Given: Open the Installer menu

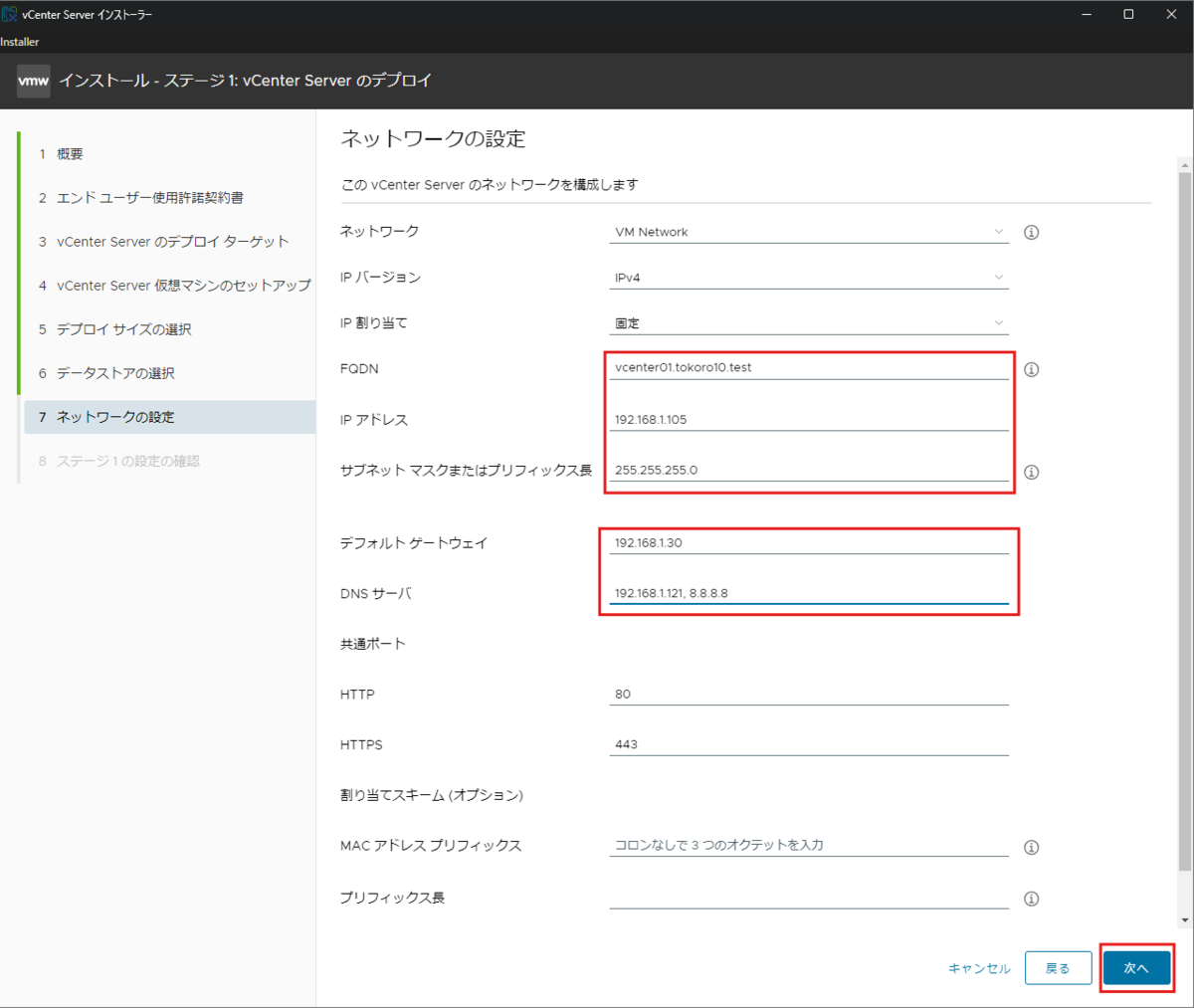Looking at the screenshot, I should click(20, 42).
